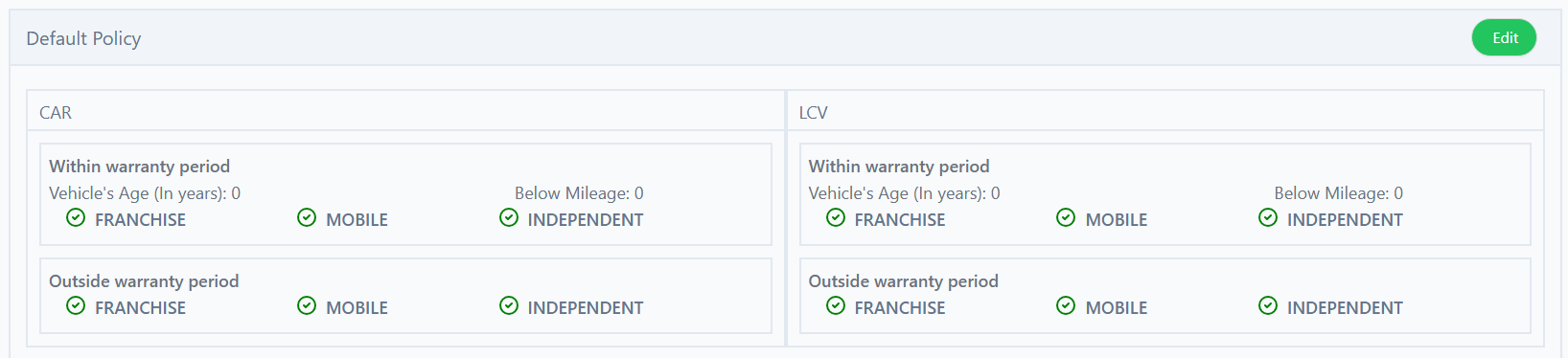Select MOBILE check icon under LCV within warranty
The image size is (1568, 358).
pyautogui.click(x=1066, y=217)
